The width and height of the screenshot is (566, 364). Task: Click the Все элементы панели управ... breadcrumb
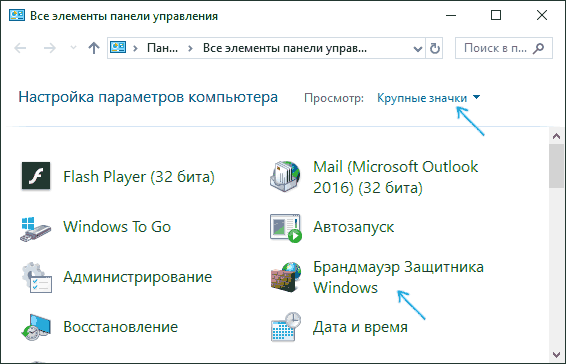[285, 48]
